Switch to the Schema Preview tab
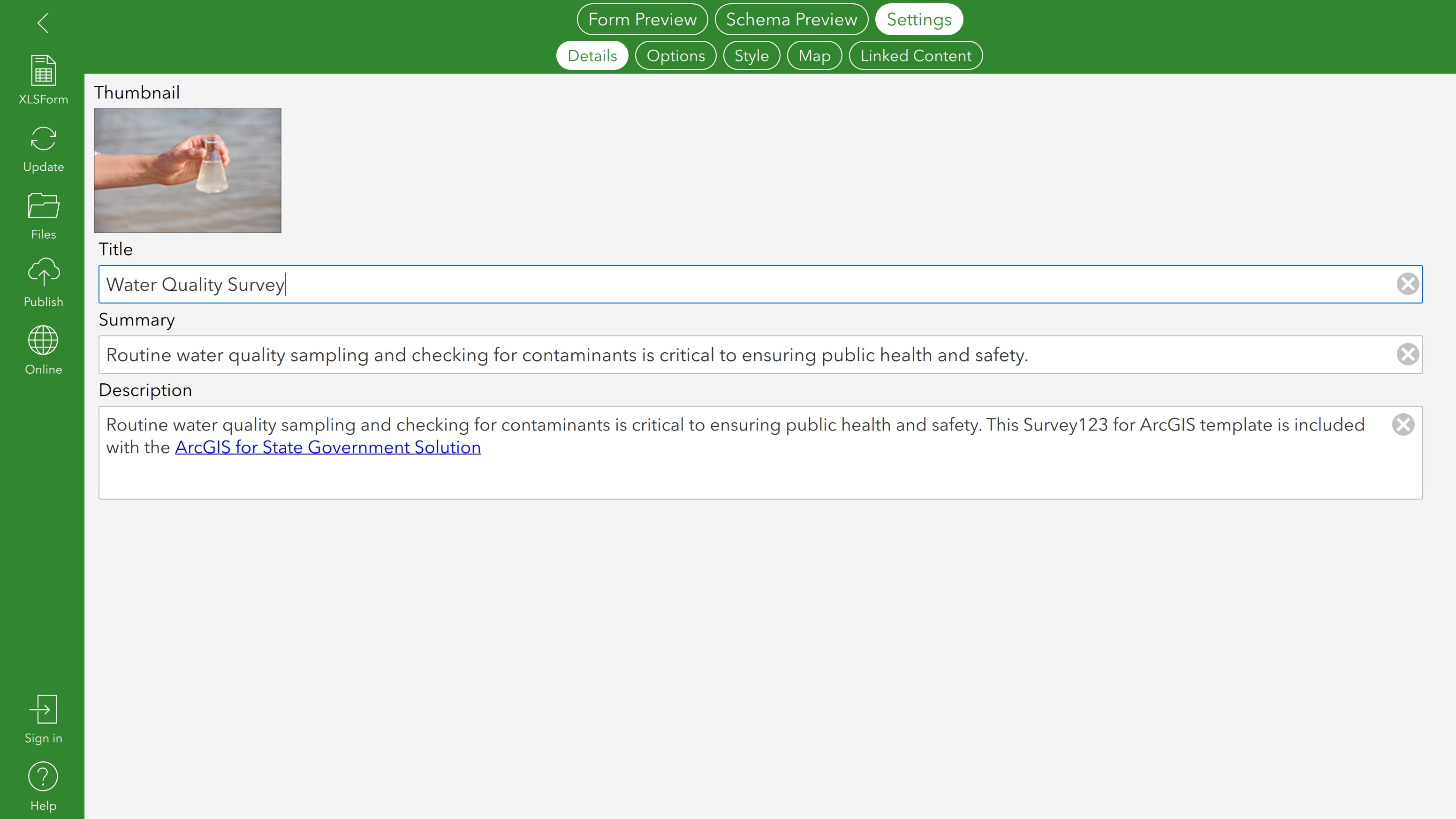This screenshot has height=819, width=1456. click(x=791, y=19)
